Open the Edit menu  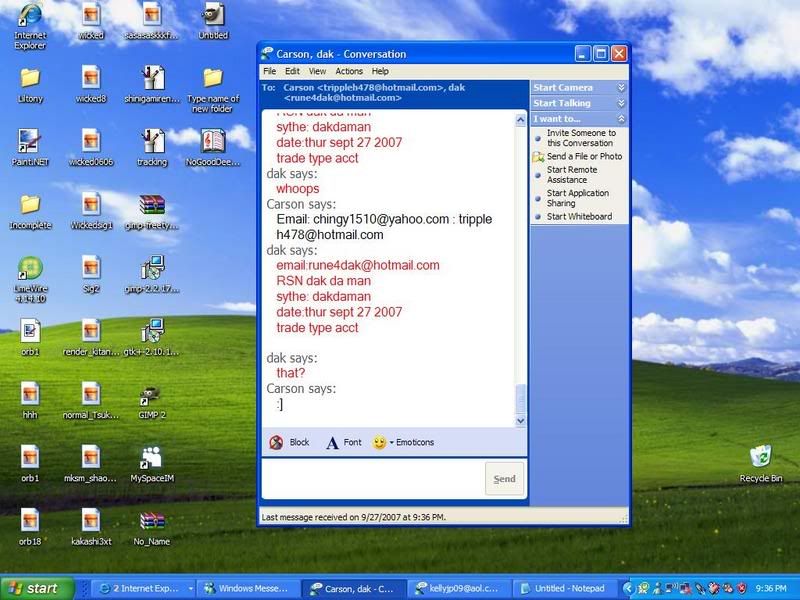292,71
